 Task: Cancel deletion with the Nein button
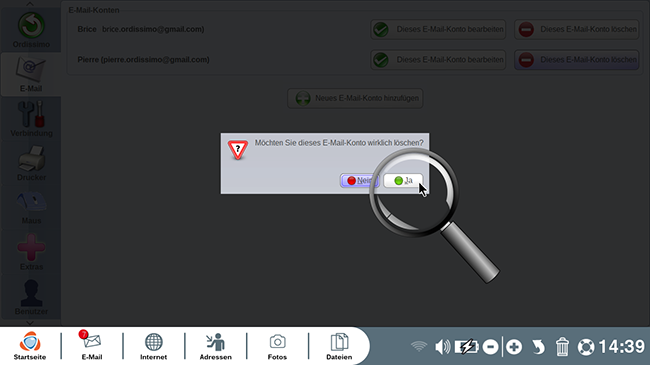[359, 180]
